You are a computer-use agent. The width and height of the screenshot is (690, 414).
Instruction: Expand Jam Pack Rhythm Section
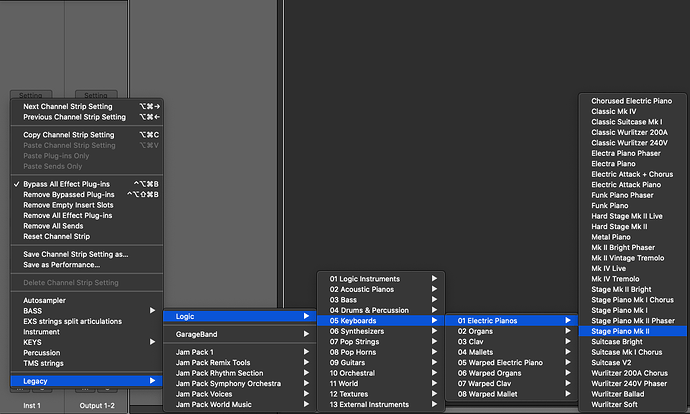(x=239, y=373)
